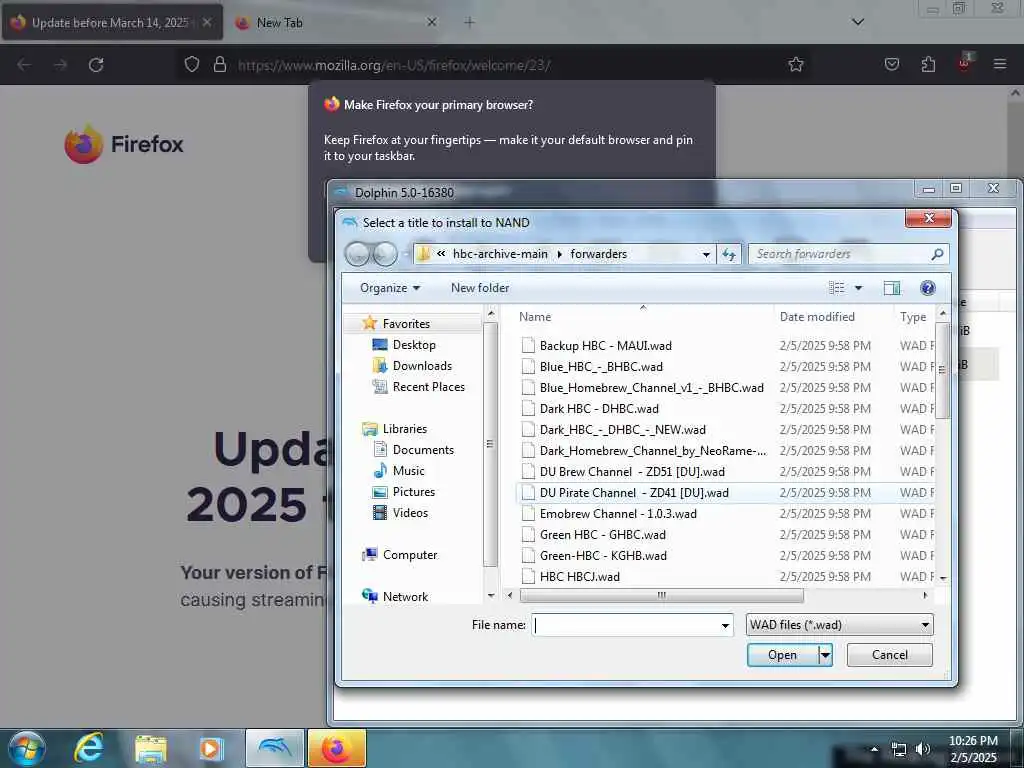This screenshot has width=1024, height=768.
Task: Open Firefox hamburger application menu
Action: (999, 64)
